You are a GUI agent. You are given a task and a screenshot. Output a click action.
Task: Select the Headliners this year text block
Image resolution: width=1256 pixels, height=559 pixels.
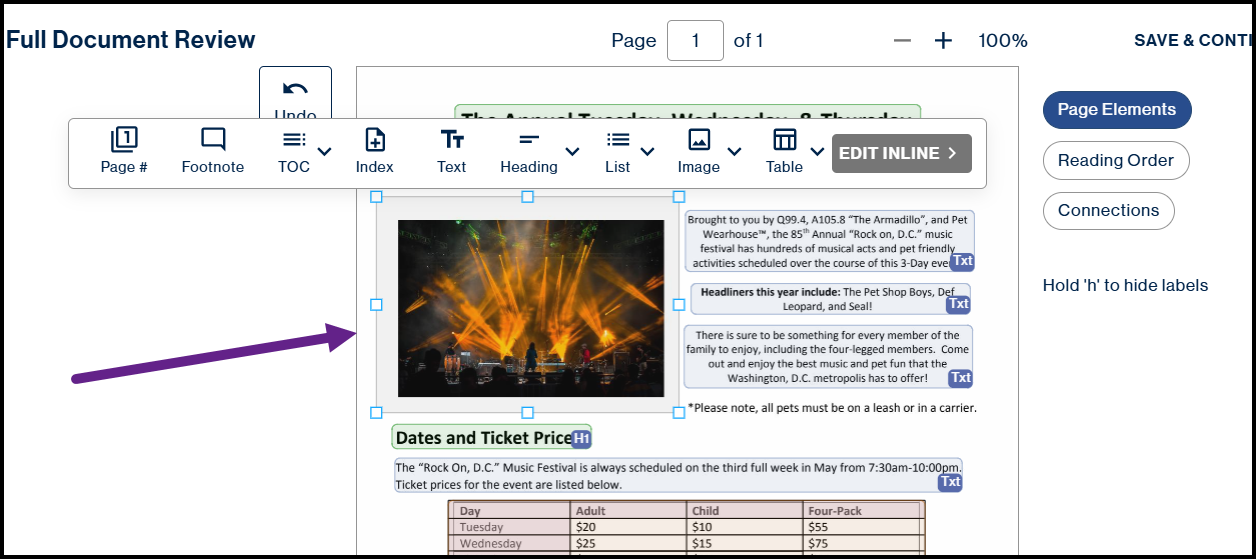(830, 299)
